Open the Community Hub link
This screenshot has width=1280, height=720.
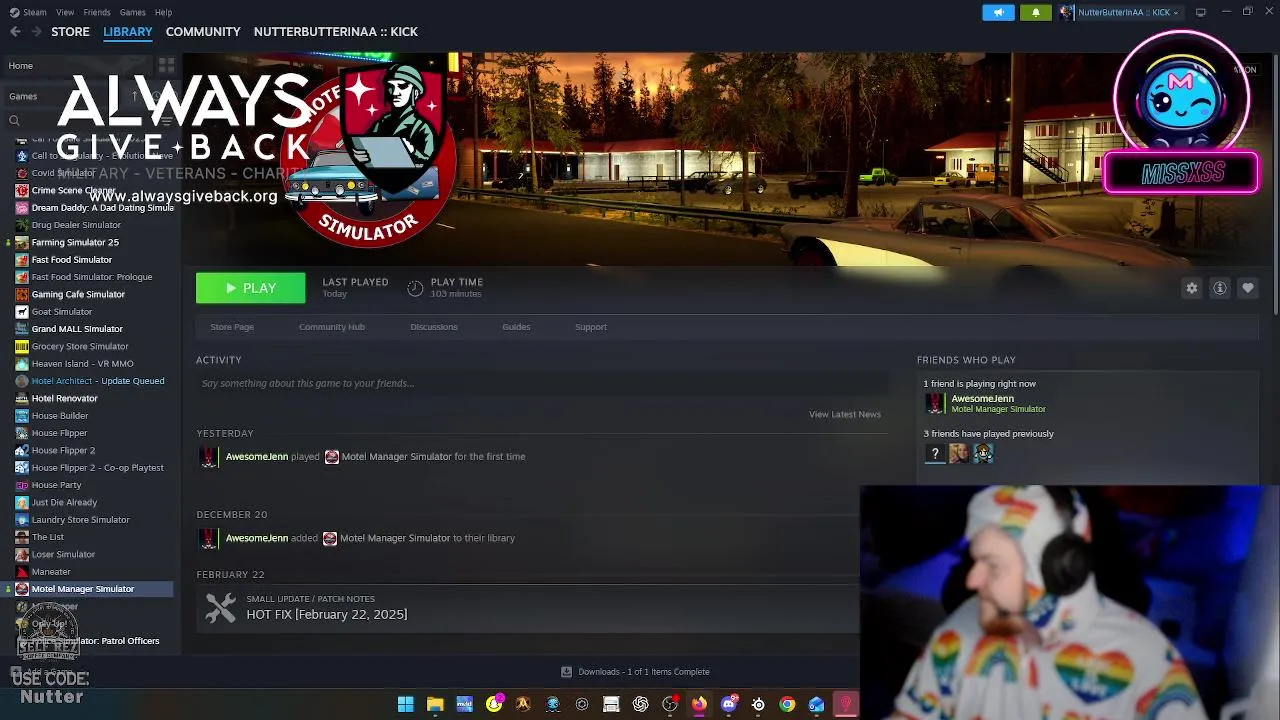332,327
